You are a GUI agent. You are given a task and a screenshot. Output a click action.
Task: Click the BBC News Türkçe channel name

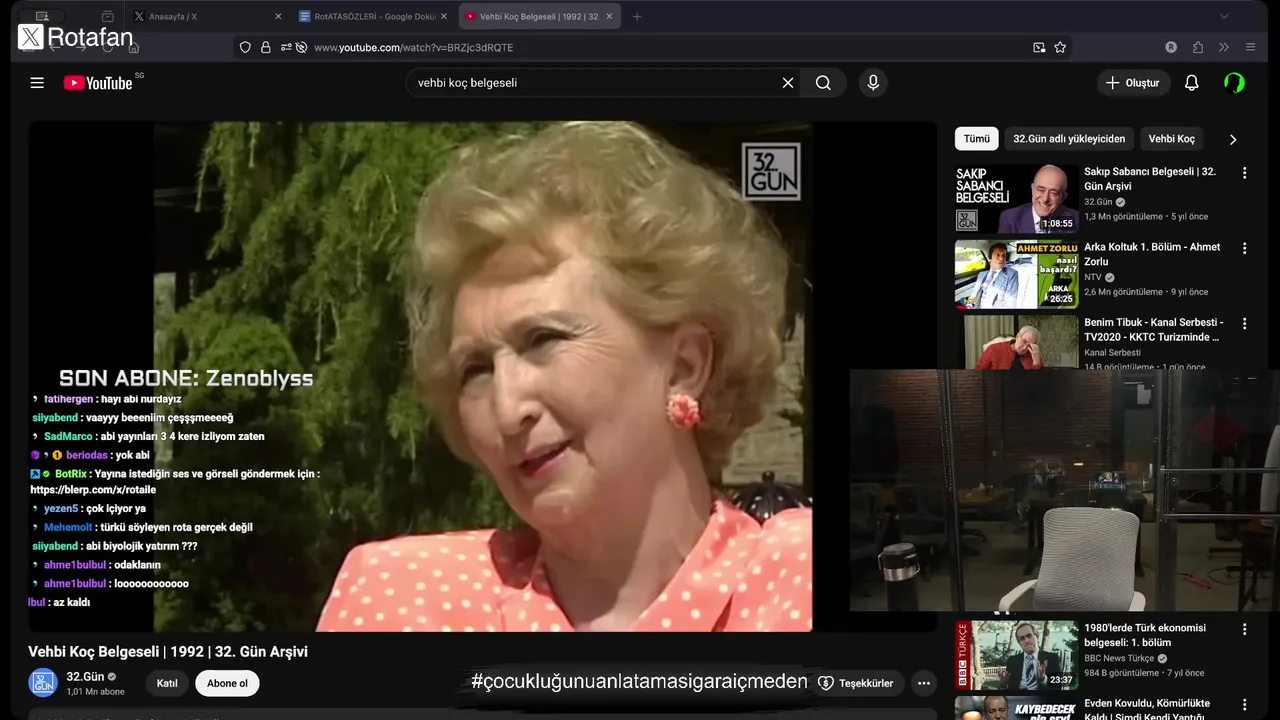(1119, 658)
